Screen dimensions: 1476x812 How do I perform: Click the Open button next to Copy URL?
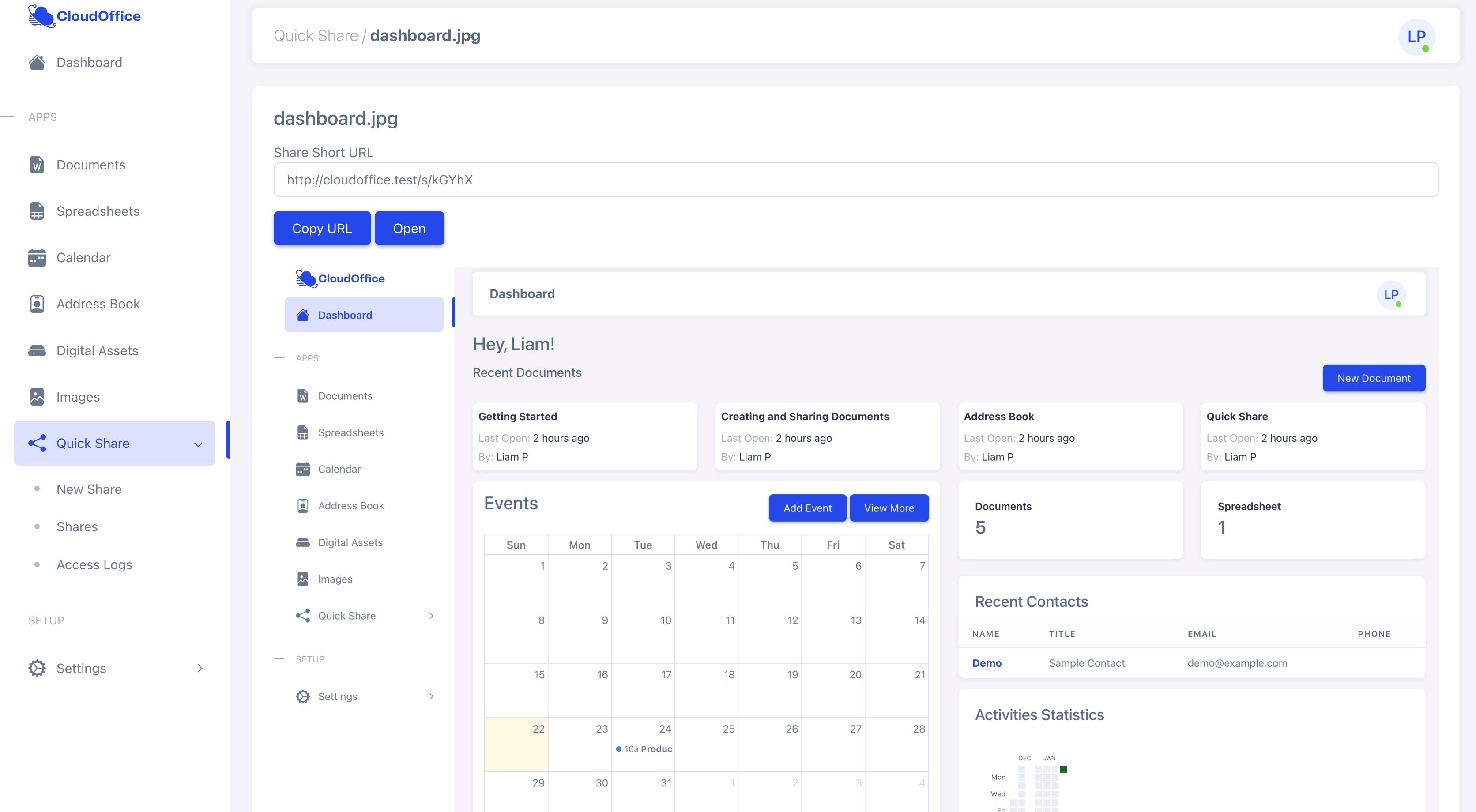pos(409,228)
